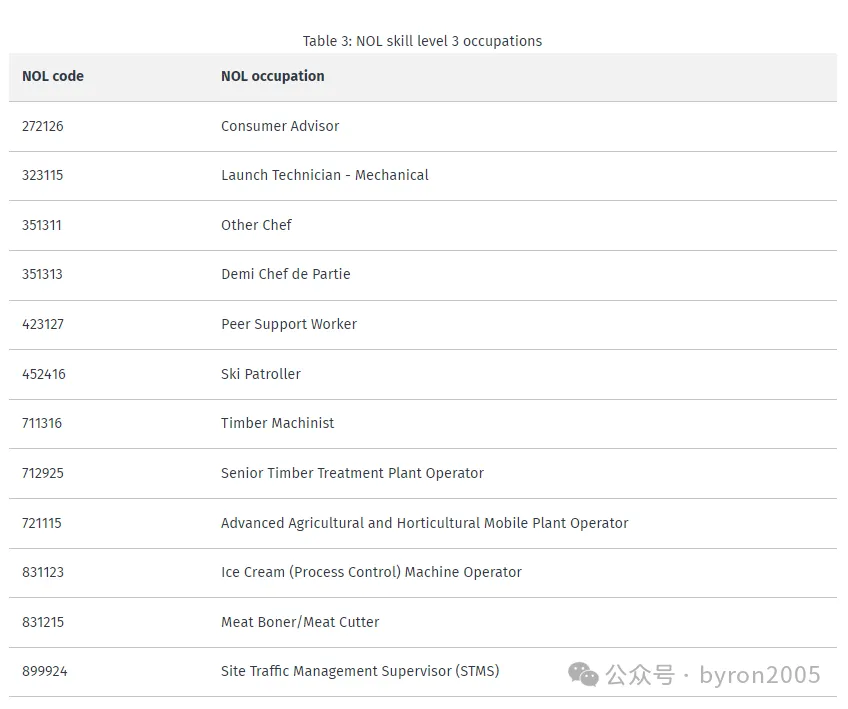Click the NOL code column header

(52, 76)
